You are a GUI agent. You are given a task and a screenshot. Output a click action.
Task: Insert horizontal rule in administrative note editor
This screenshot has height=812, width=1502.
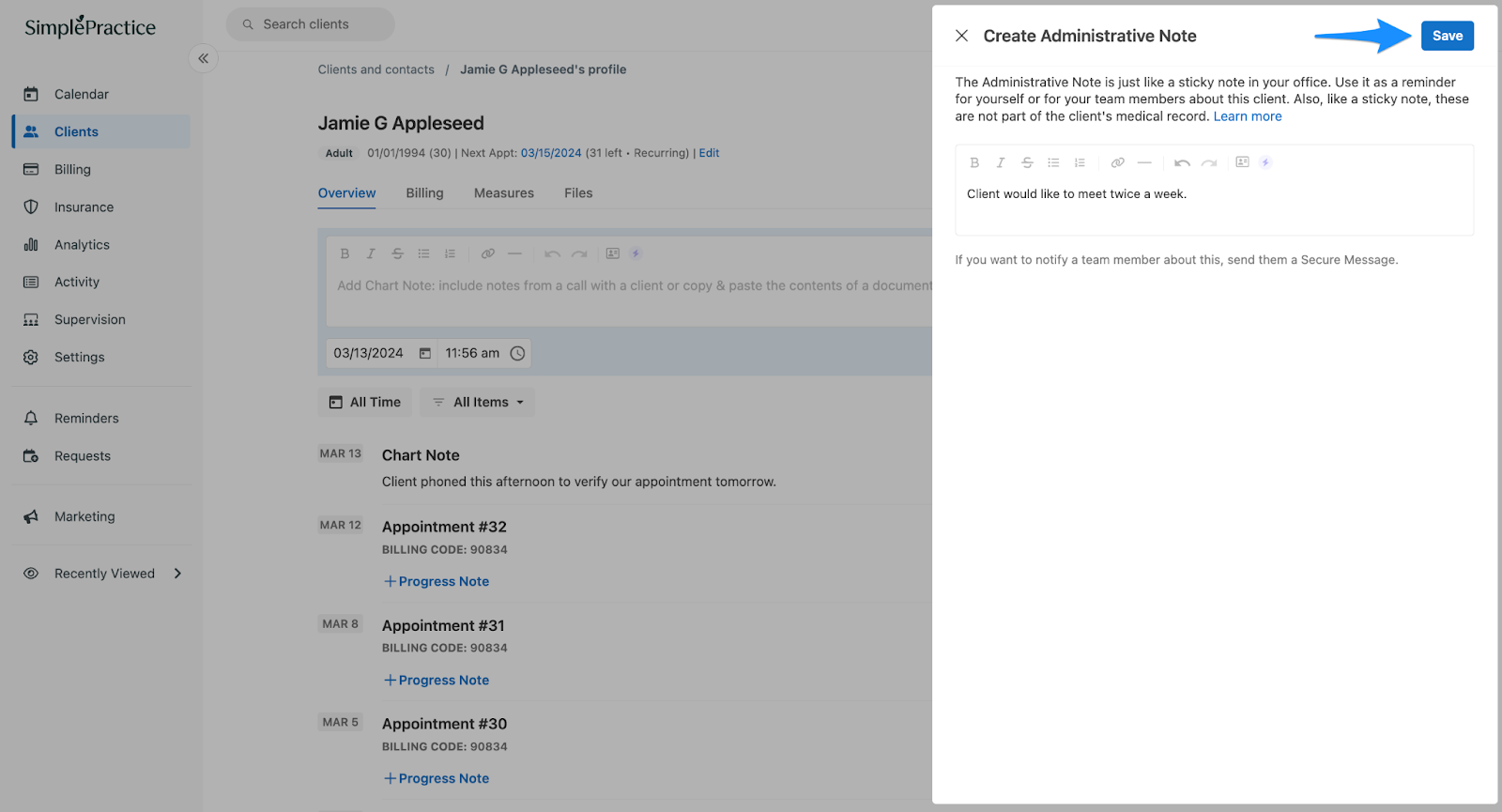click(x=1144, y=162)
